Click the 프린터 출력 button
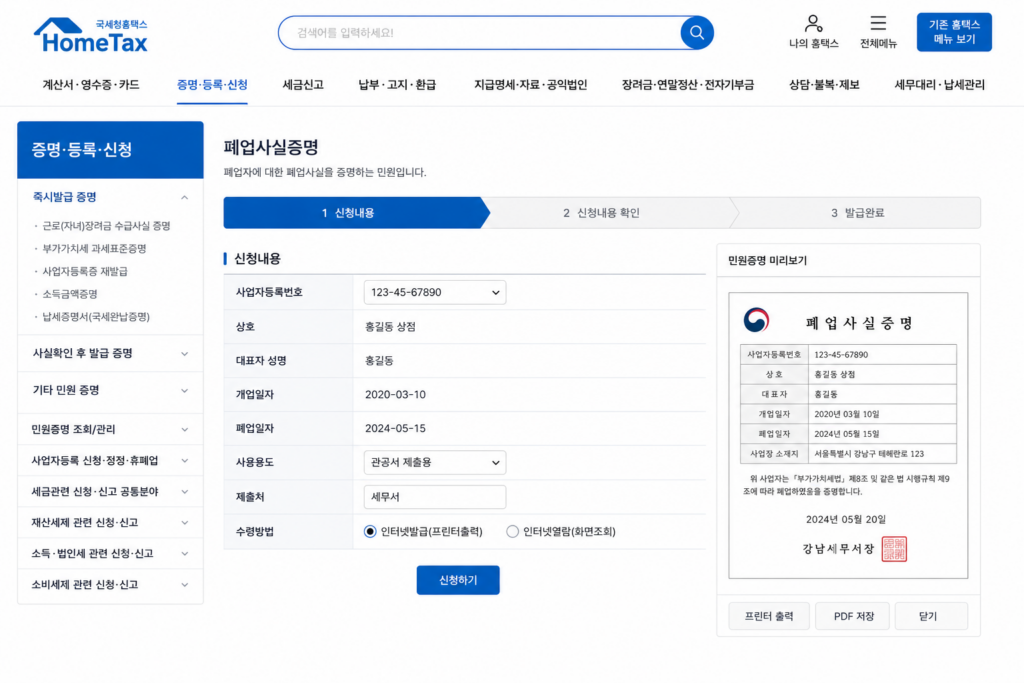This screenshot has height=683, width=1024. click(x=769, y=616)
